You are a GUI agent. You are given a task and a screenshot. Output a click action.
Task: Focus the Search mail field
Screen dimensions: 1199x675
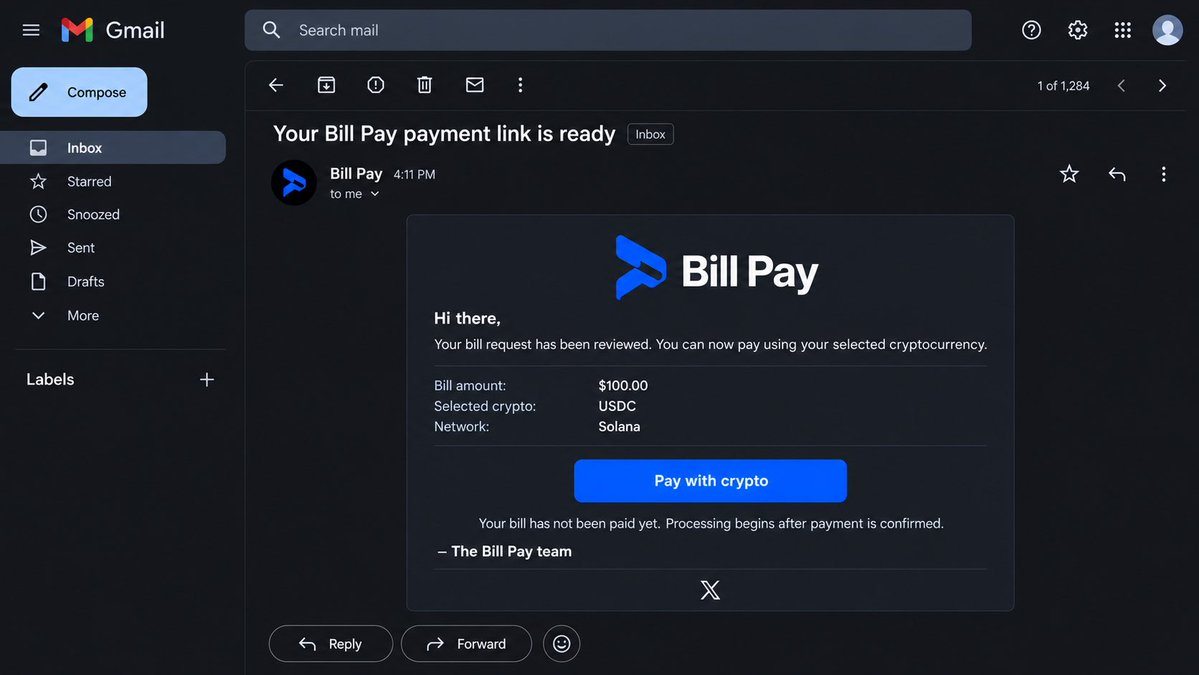[608, 30]
